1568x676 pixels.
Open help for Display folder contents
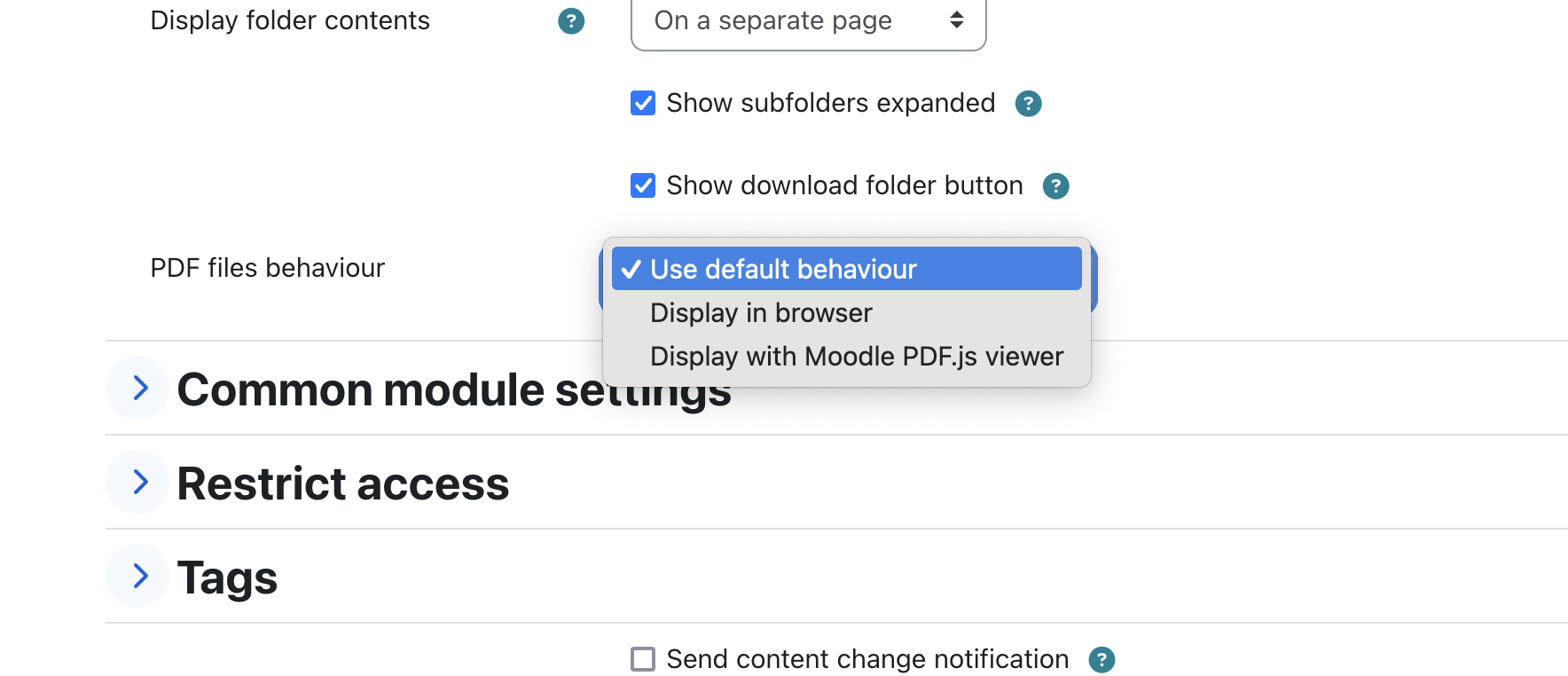tap(571, 21)
